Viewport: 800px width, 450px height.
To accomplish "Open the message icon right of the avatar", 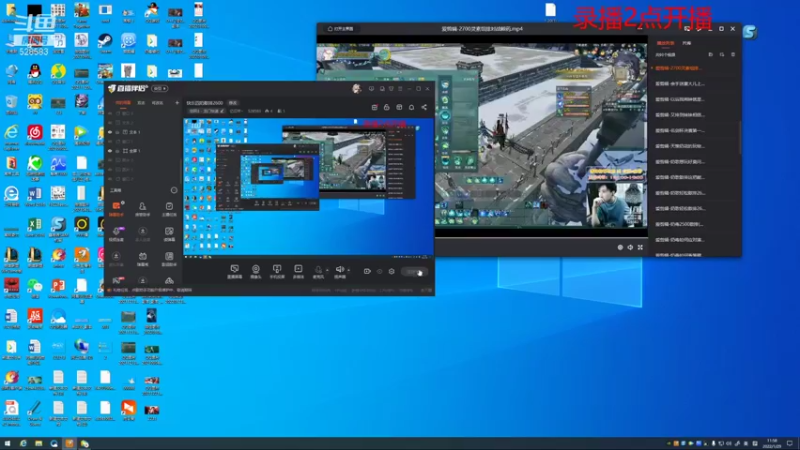I will click(371, 89).
